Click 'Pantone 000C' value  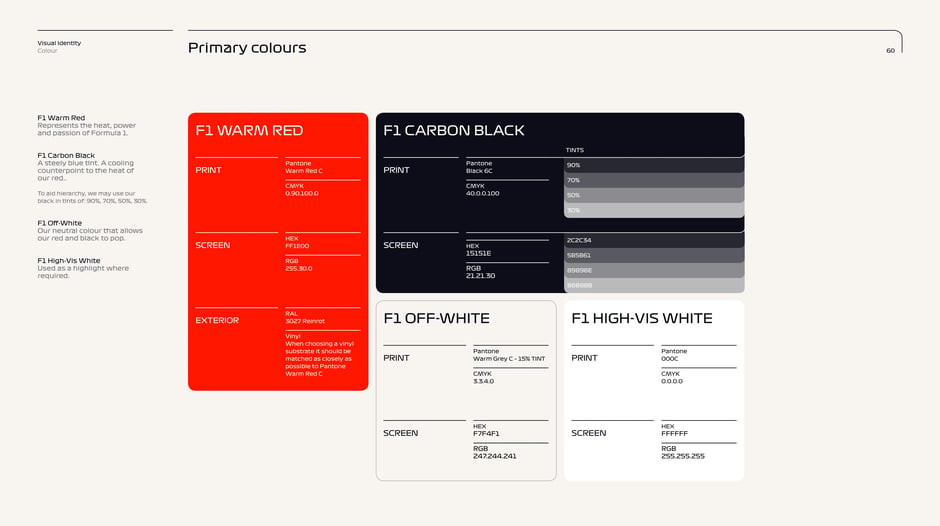[x=674, y=355]
